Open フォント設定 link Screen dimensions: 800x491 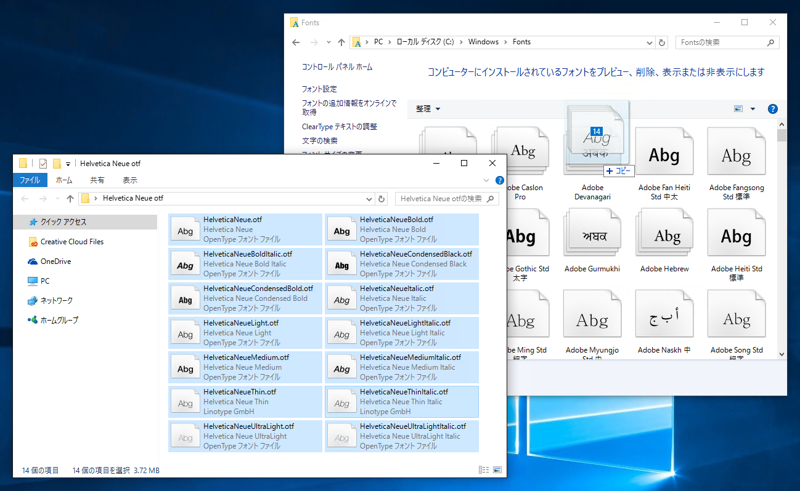click(x=319, y=89)
